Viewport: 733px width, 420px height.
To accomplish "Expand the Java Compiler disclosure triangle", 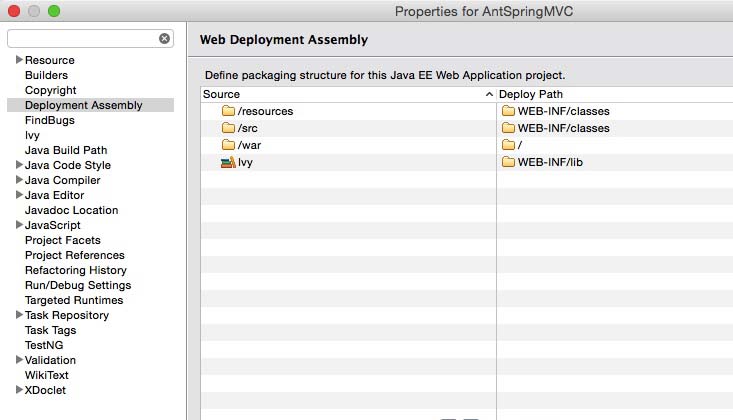I will pos(19,180).
